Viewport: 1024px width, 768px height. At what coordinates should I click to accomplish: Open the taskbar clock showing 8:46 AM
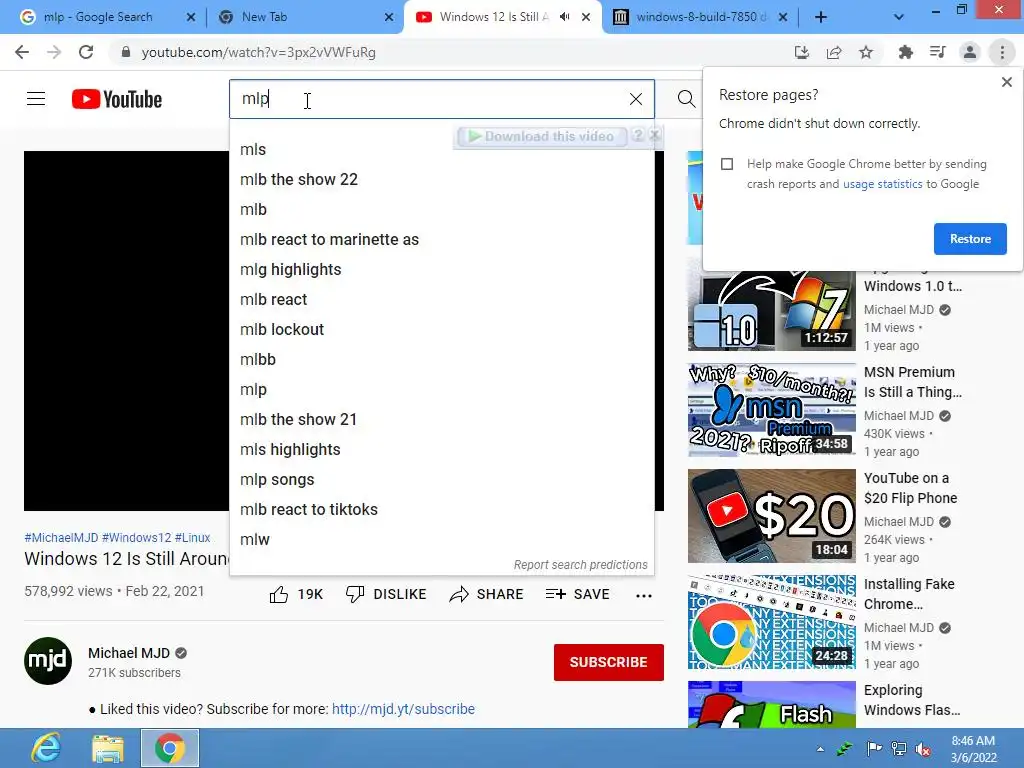click(973, 749)
